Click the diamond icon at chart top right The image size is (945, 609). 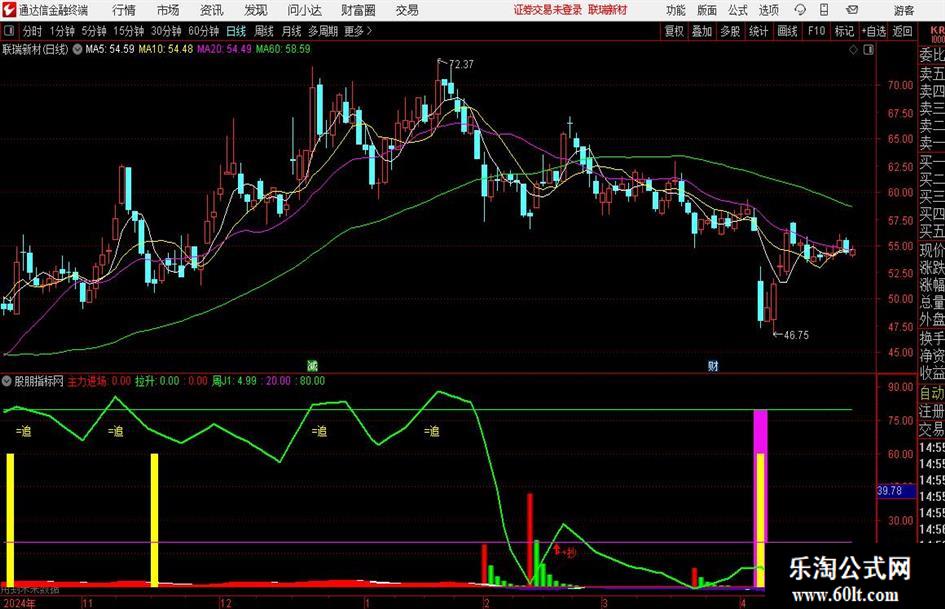pos(853,50)
